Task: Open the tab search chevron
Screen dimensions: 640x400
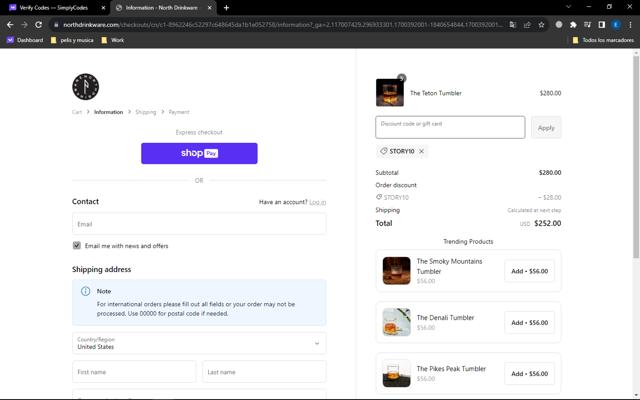Action: pyautogui.click(x=568, y=7)
